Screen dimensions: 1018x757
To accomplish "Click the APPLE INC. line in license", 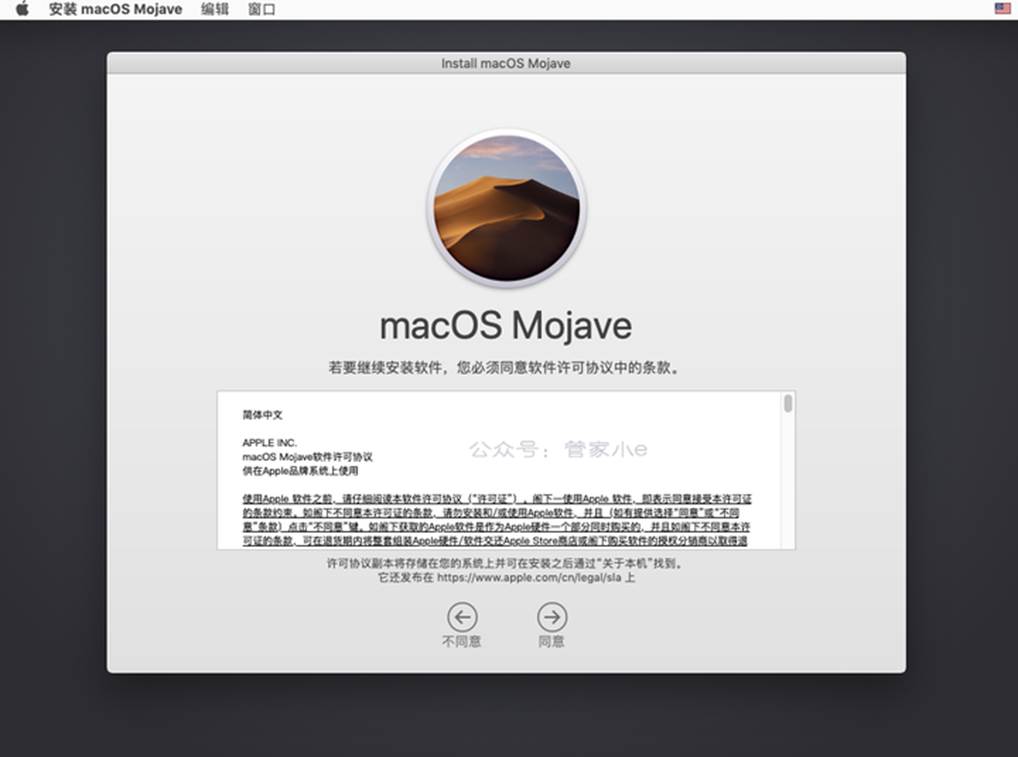I will (x=269, y=442).
